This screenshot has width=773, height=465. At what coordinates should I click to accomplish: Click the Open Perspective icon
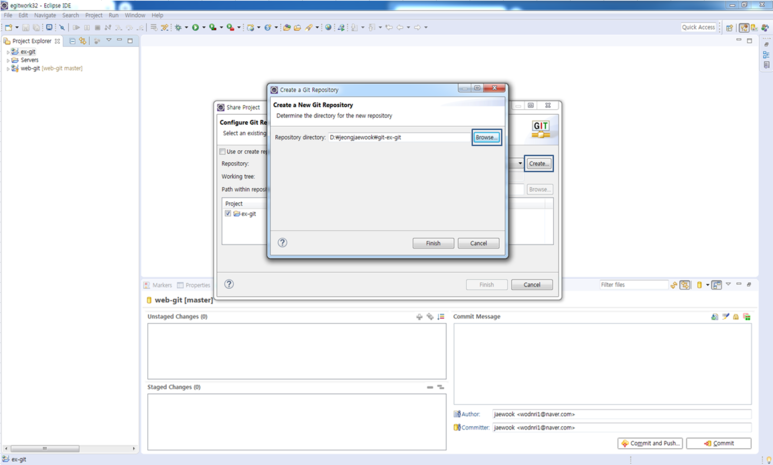coord(729,28)
